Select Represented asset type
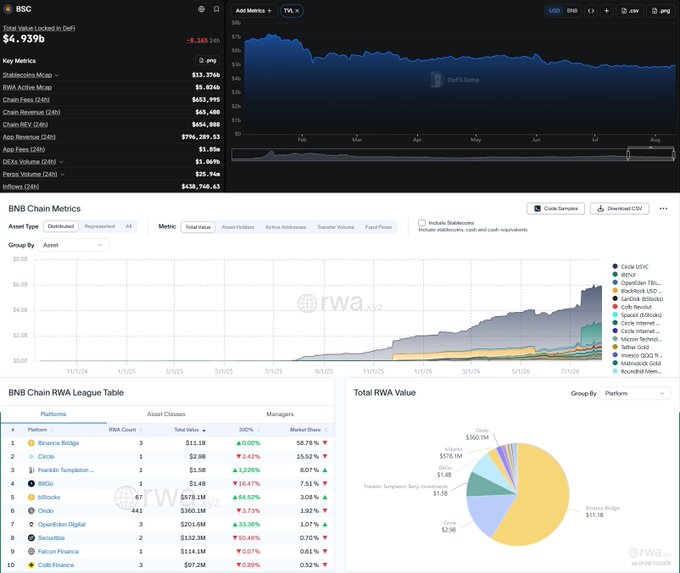680x573 pixels. [x=100, y=226]
